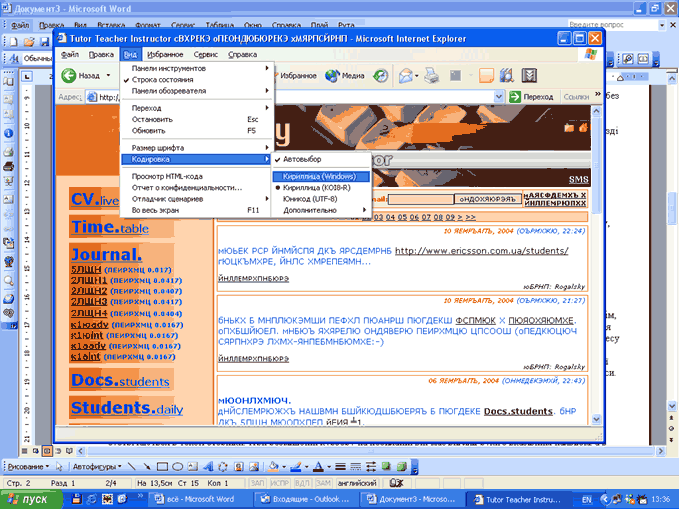Viewport: 679px width, 509px height.
Task: Insert WordArt via drawing toolbar icon
Action: tap(208, 467)
